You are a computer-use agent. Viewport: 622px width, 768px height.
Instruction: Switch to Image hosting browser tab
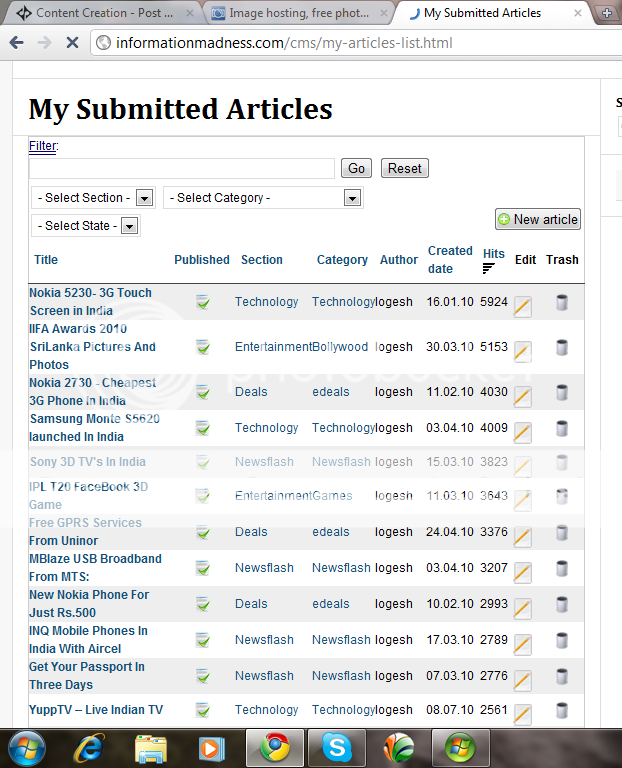(x=297, y=13)
